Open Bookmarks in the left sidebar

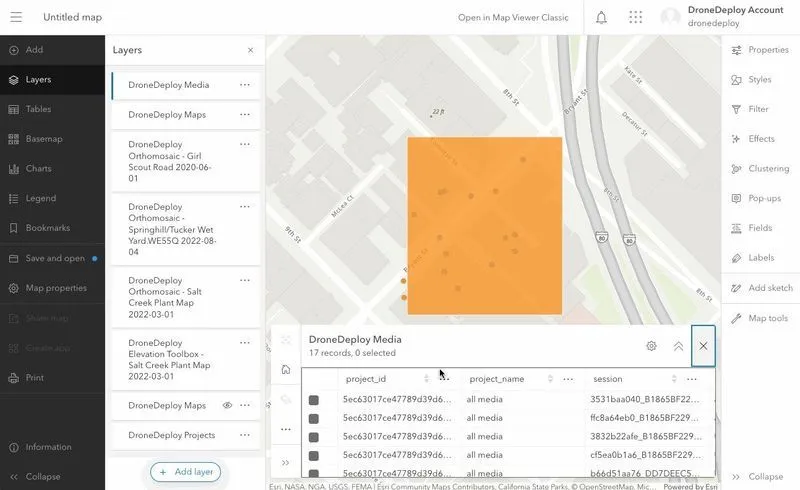[39, 228]
